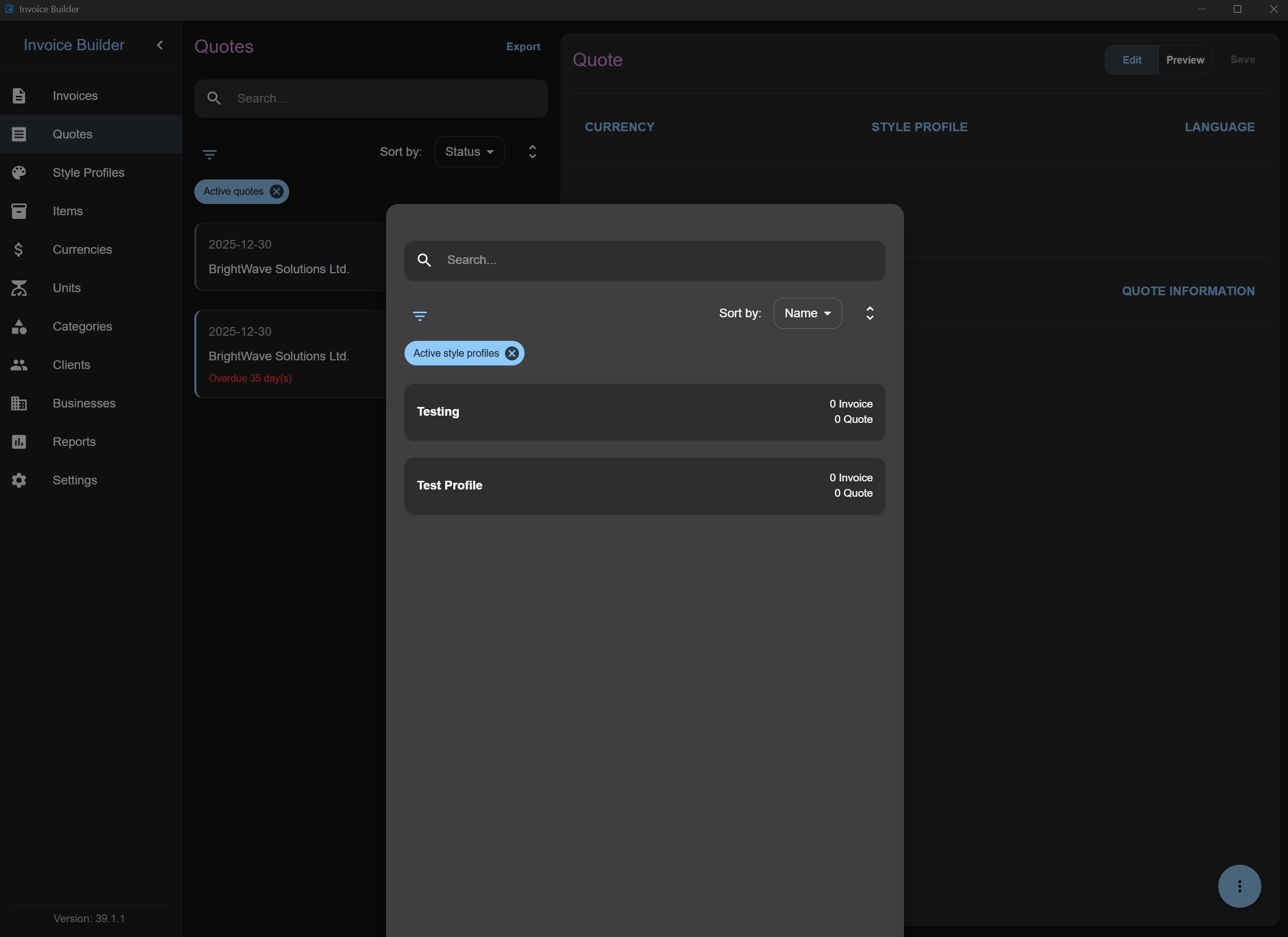The image size is (1288, 937).
Task: Switch to Preview mode
Action: [x=1184, y=59]
